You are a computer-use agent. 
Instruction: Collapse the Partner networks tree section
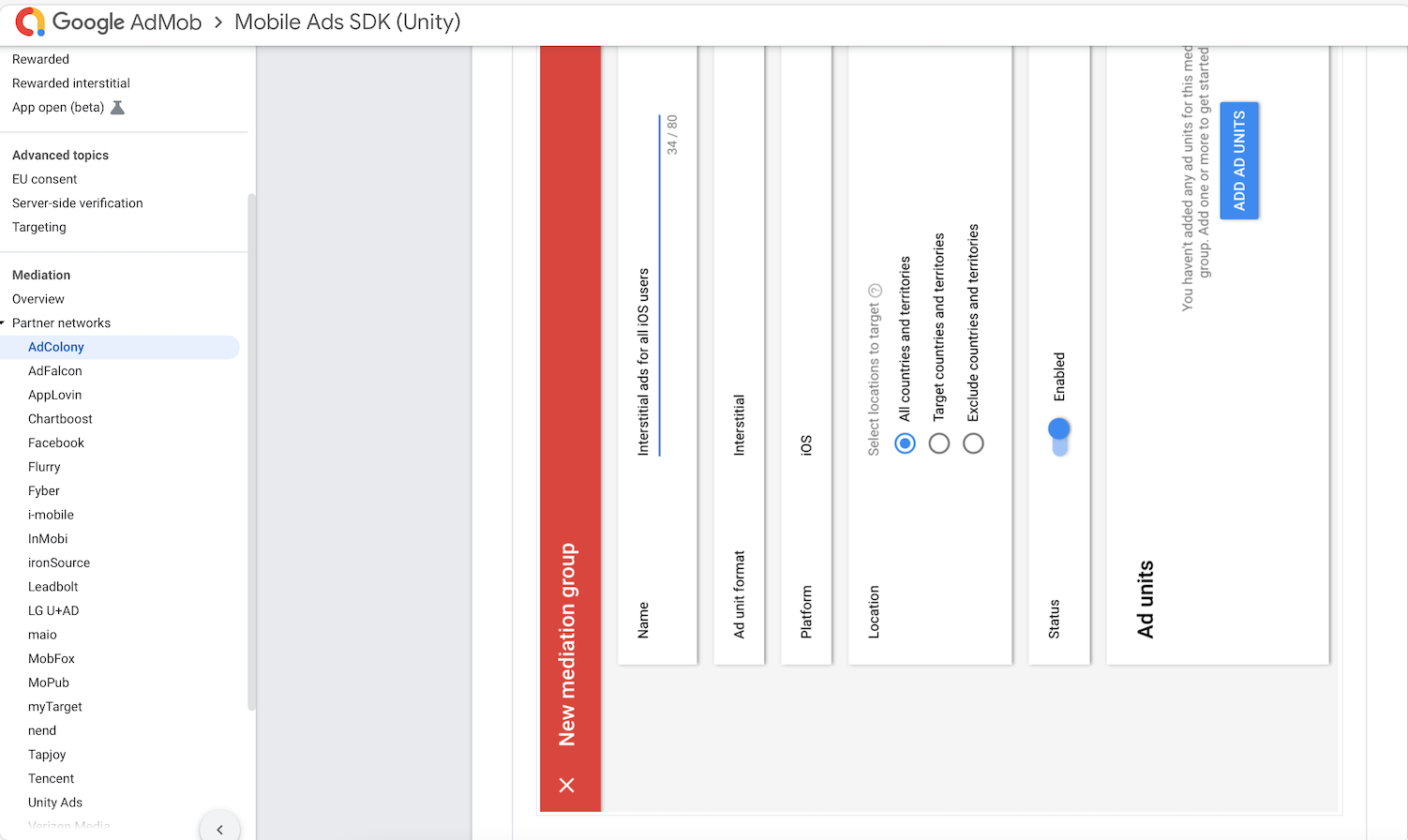point(7,322)
